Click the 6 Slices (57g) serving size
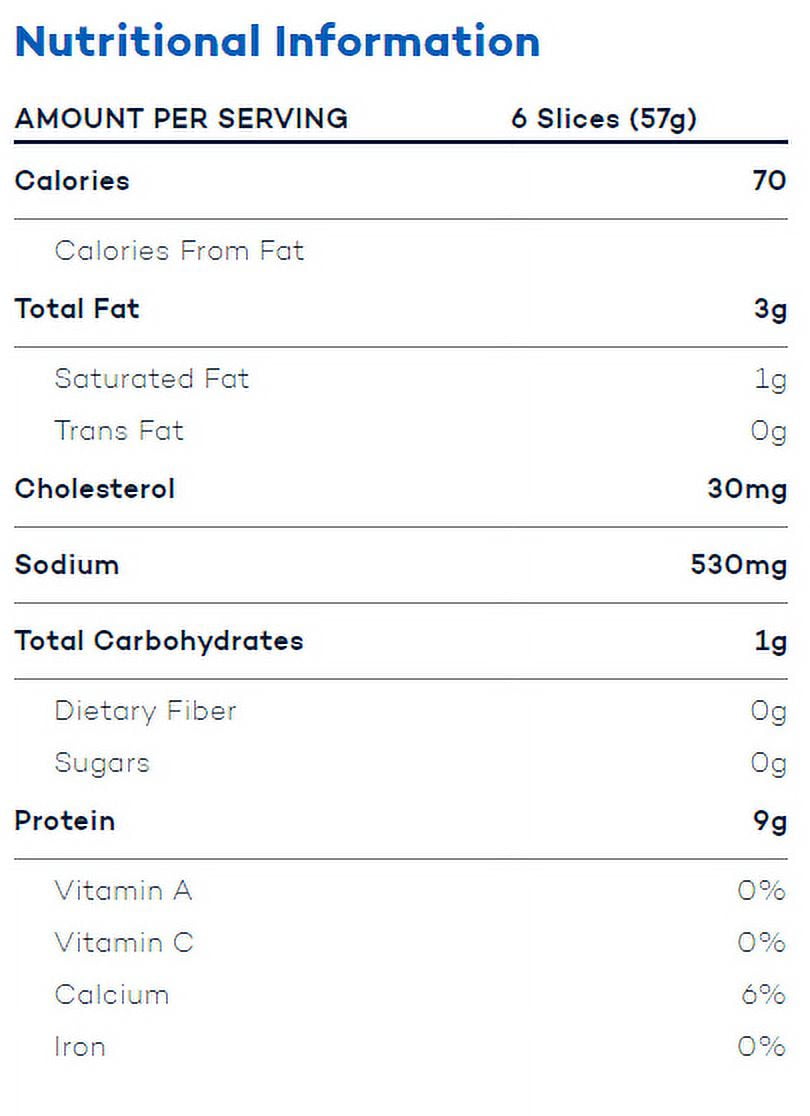 tap(604, 119)
